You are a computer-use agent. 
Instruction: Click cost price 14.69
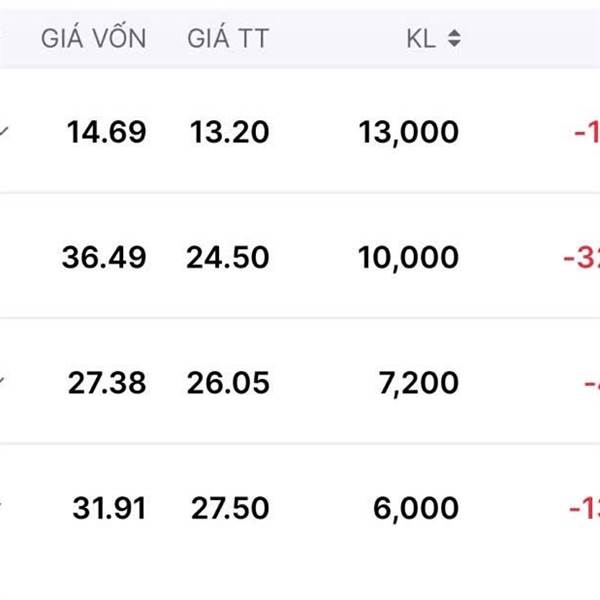(x=107, y=132)
